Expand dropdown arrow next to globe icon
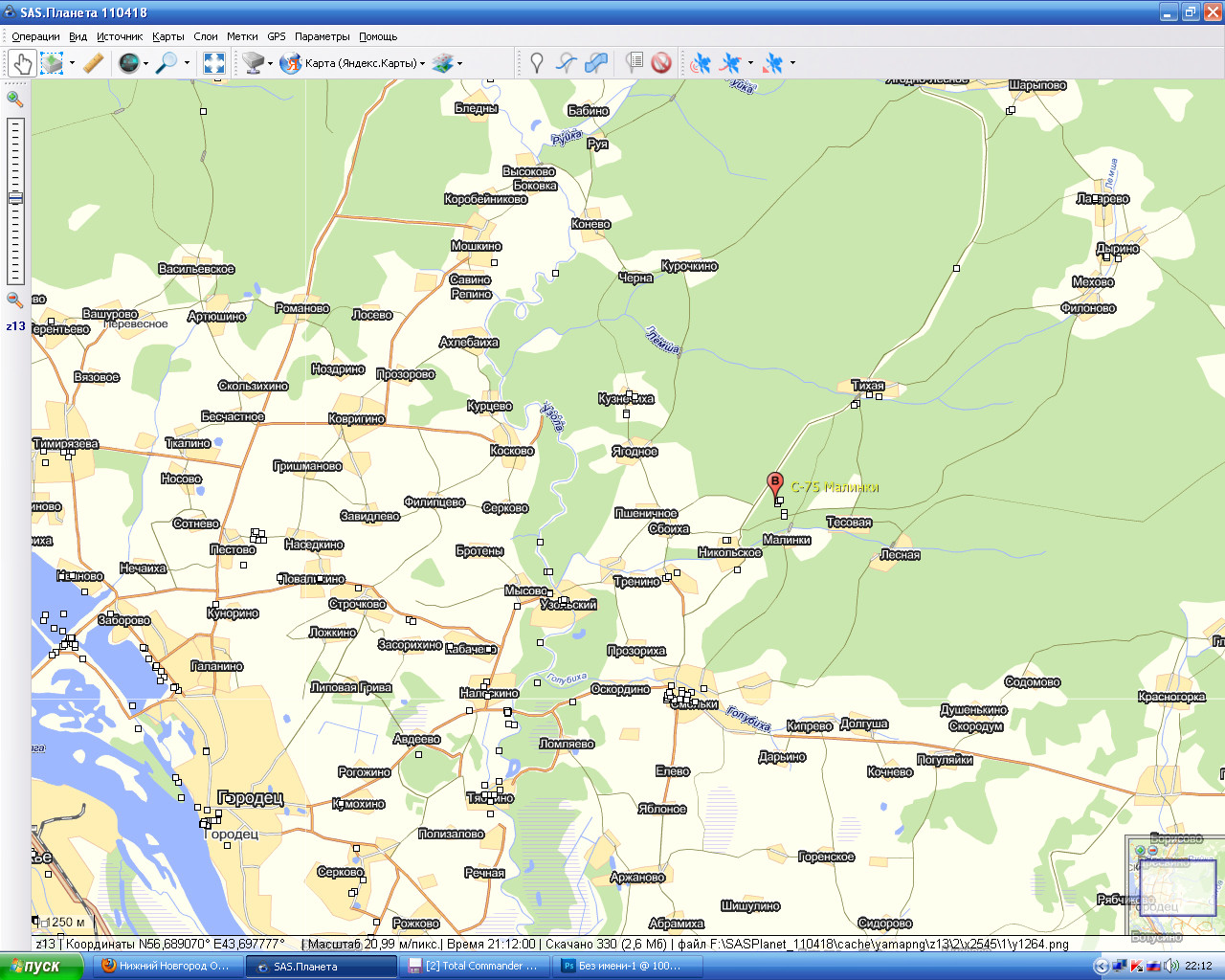This screenshot has height=980, width=1225. tap(145, 64)
